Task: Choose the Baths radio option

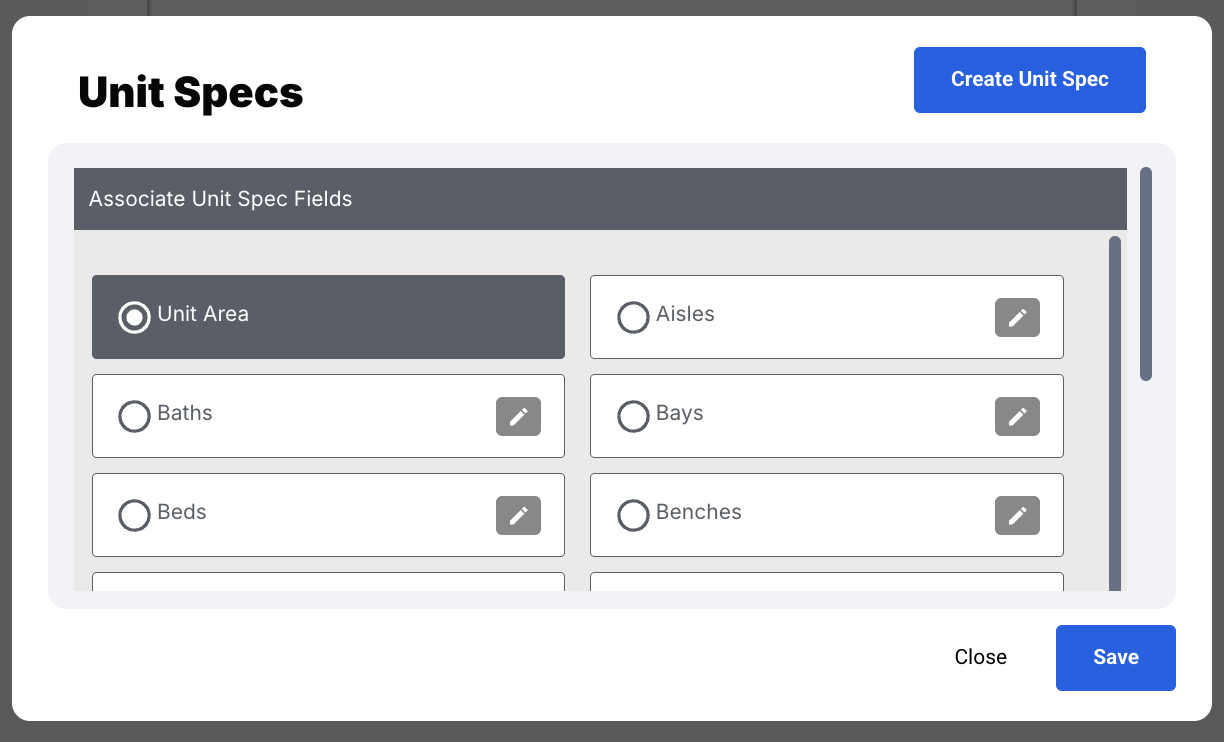Action: (x=134, y=416)
